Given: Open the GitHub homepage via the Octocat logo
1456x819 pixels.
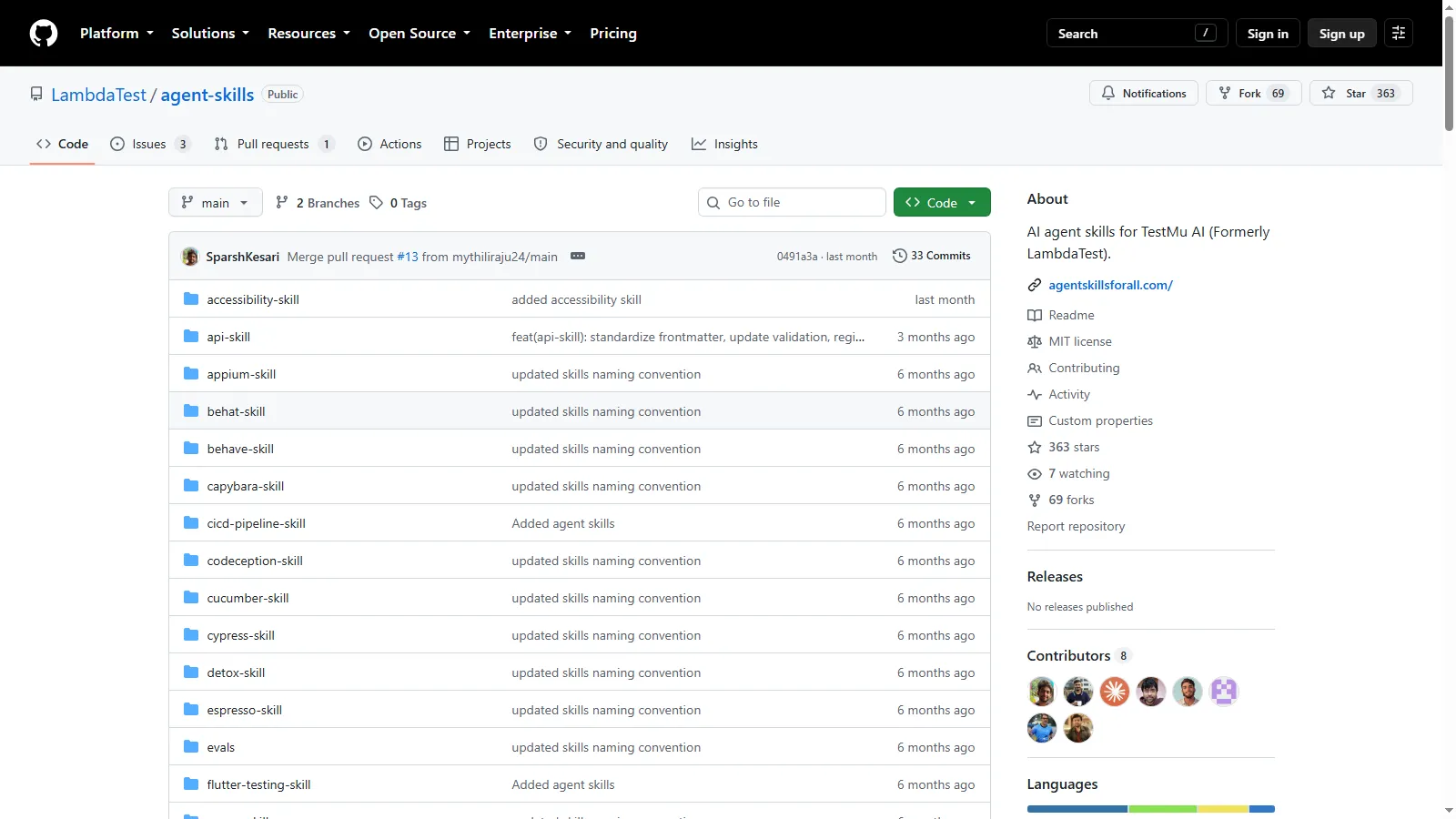Looking at the screenshot, I should point(44,34).
